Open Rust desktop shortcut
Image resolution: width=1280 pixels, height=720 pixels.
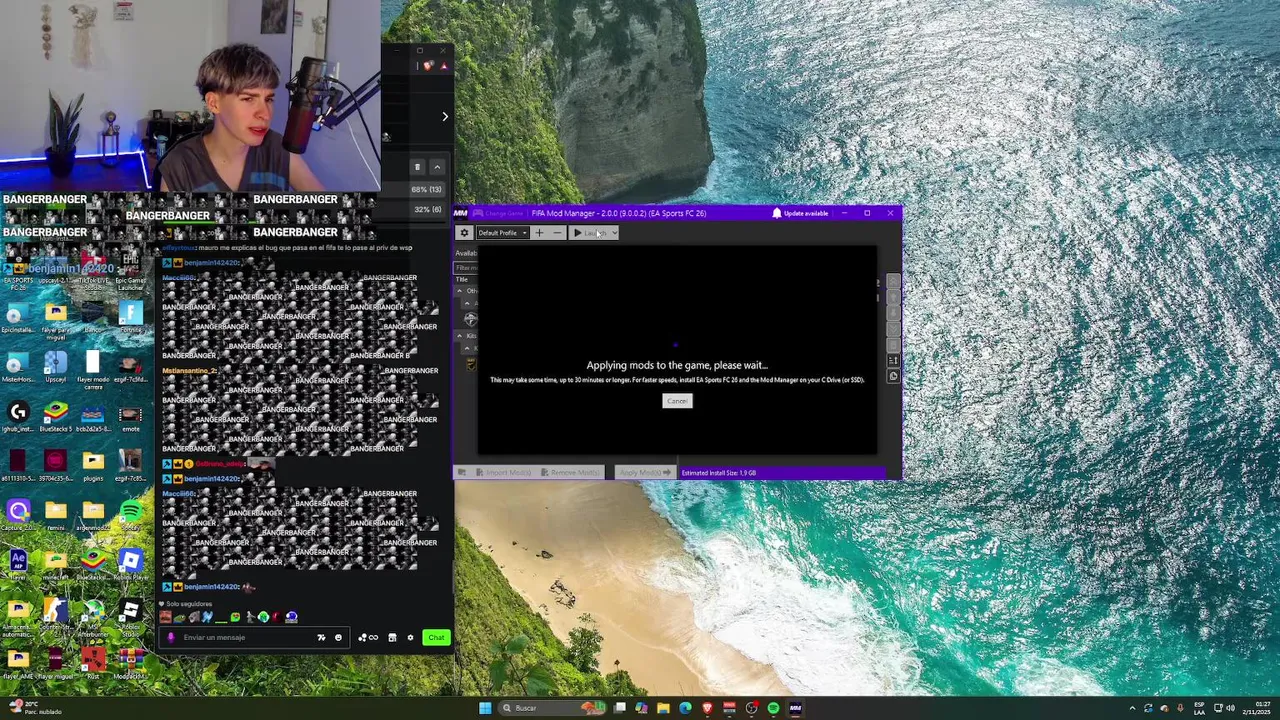coord(93,662)
